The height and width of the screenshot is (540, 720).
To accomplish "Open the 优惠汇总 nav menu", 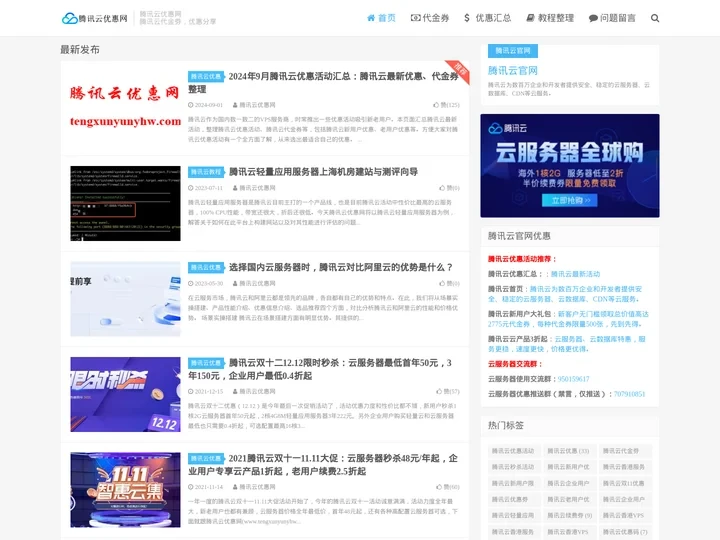I will pos(488,18).
